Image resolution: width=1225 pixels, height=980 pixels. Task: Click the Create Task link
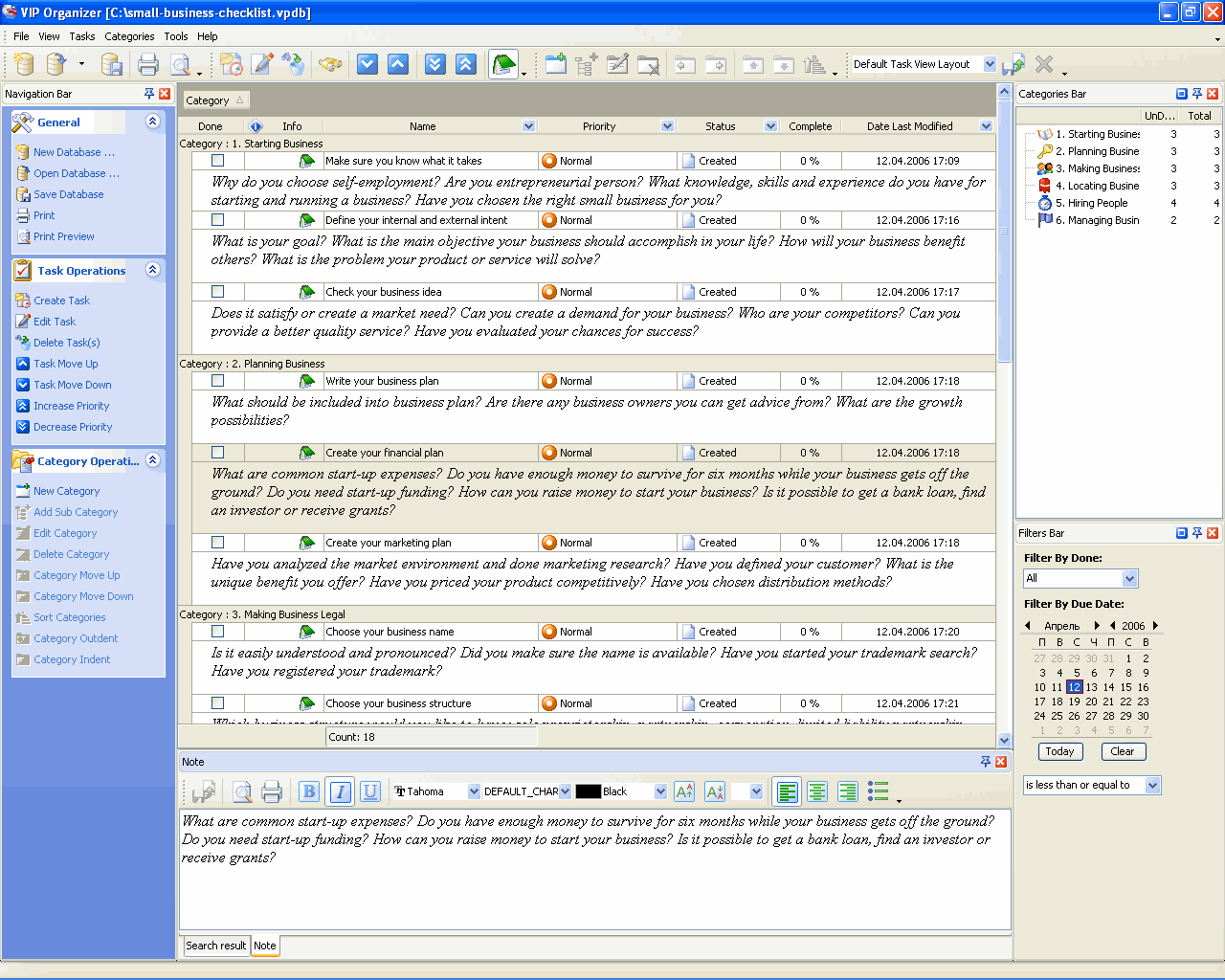click(61, 301)
